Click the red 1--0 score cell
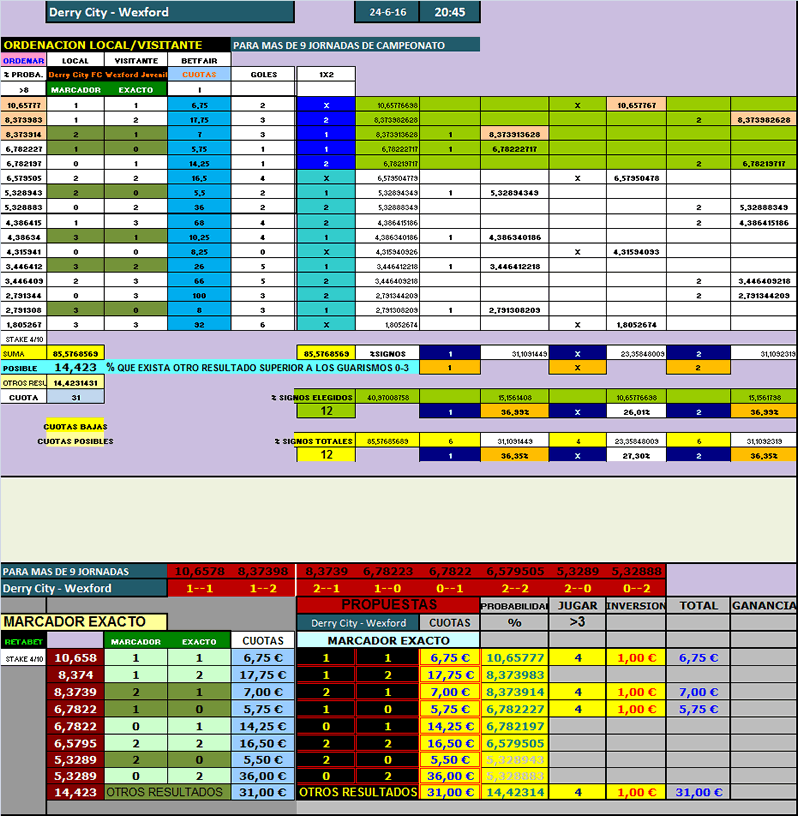Image resolution: width=798 pixels, height=816 pixels. tap(387, 588)
